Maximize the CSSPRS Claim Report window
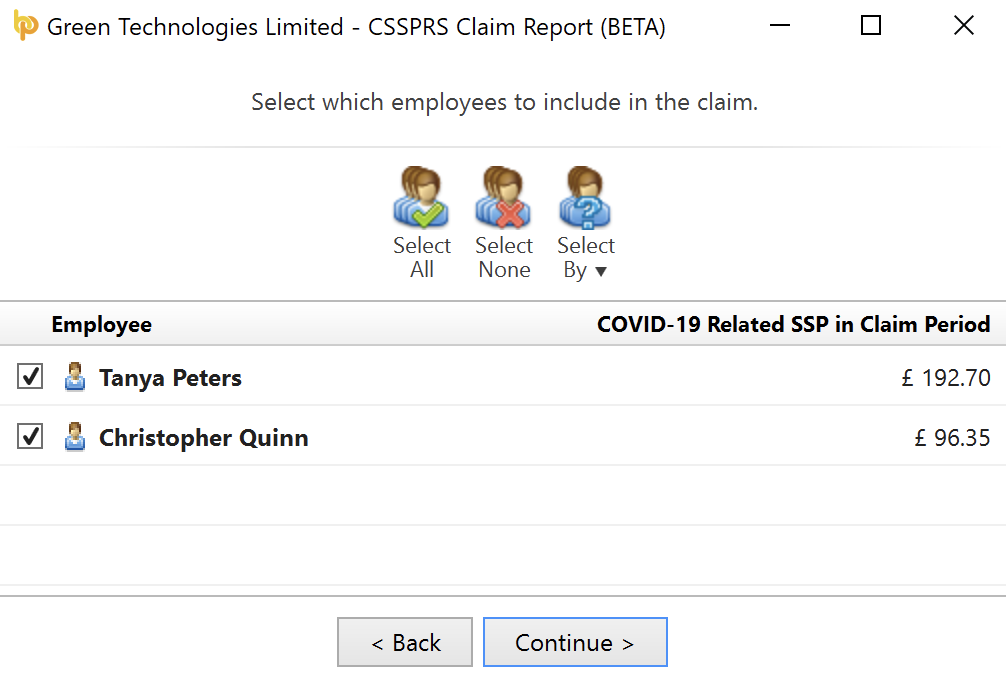The width and height of the screenshot is (1006, 682). (x=871, y=26)
